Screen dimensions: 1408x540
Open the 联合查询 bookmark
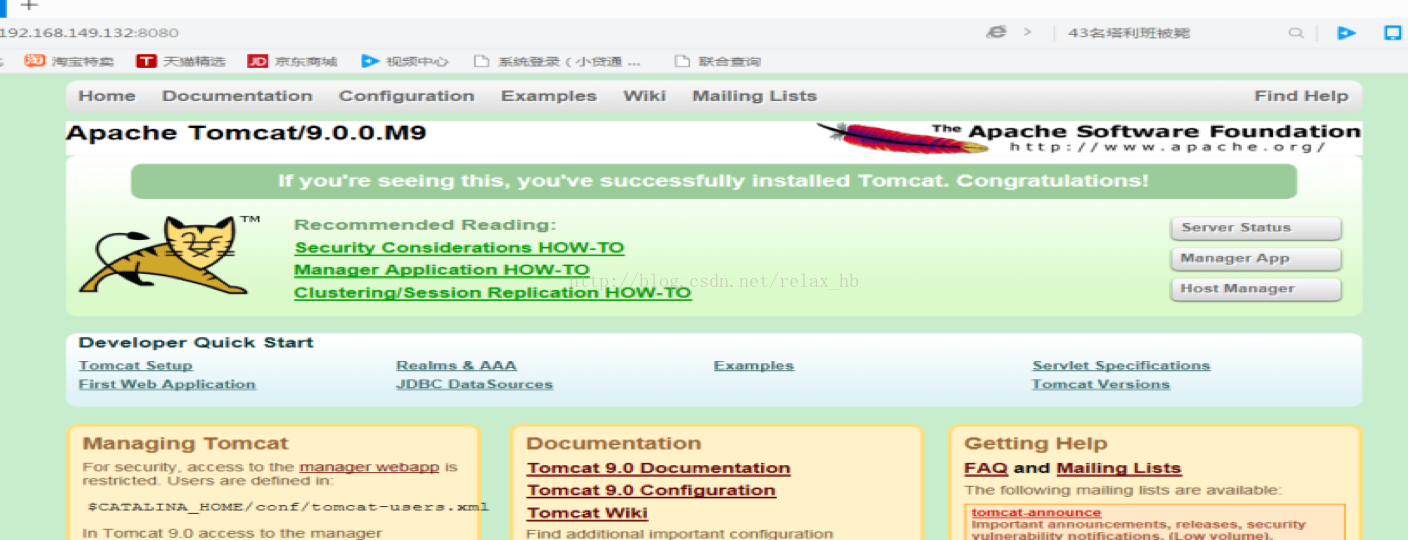[x=718, y=61]
